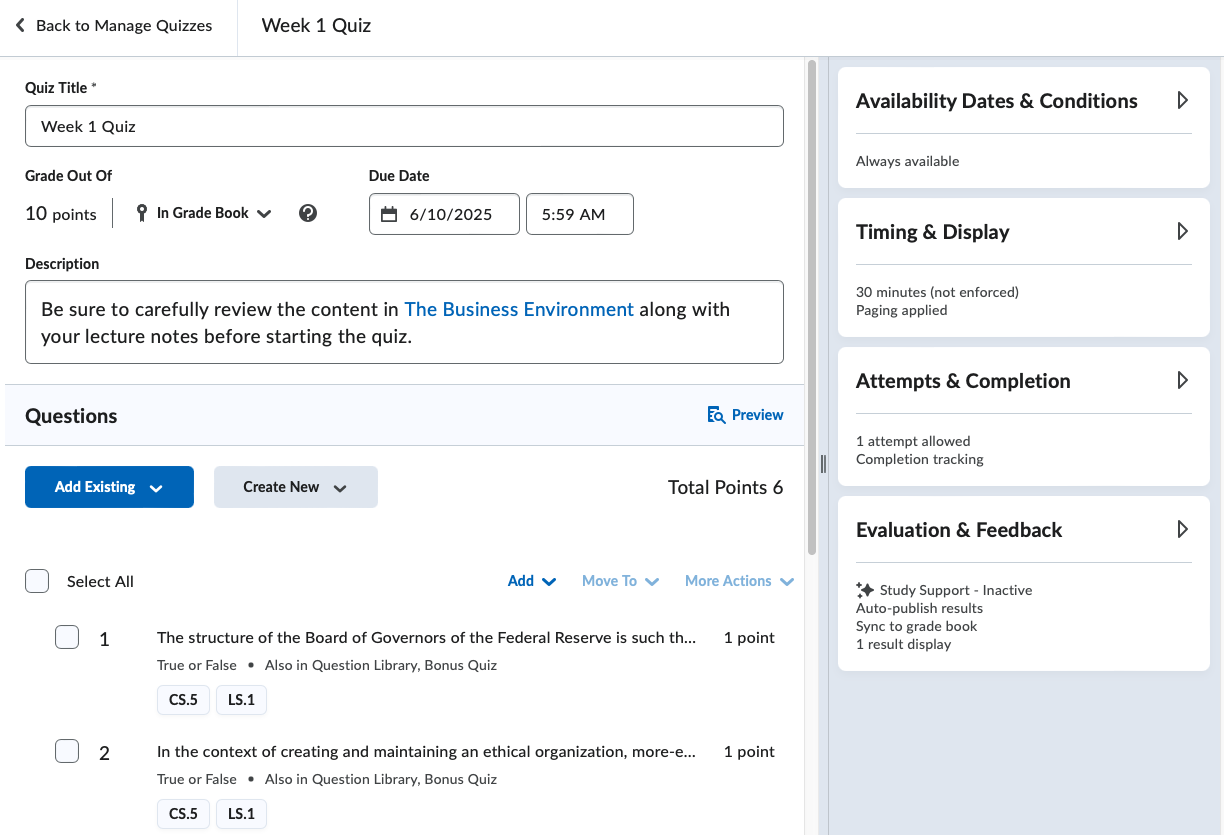The width and height of the screenshot is (1224, 835).
Task: Click the back arrow to Manage Quizzes
Action: (20, 26)
